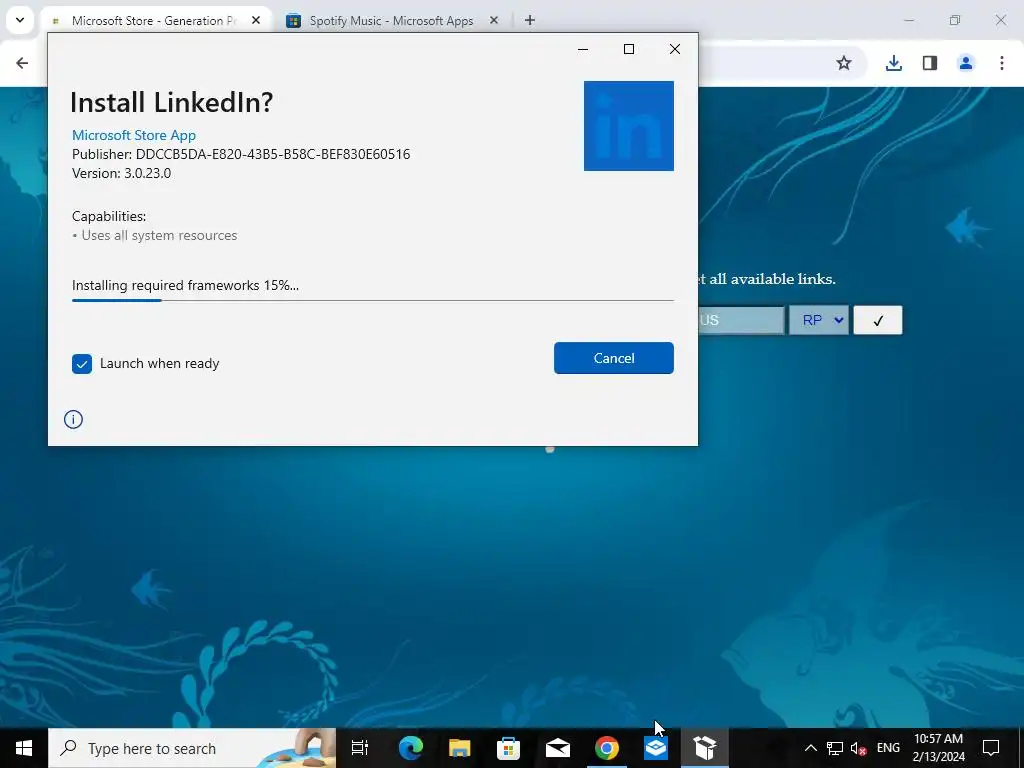The image size is (1024, 768).
Task: Restore down the Chrome window
Action: pos(955,20)
